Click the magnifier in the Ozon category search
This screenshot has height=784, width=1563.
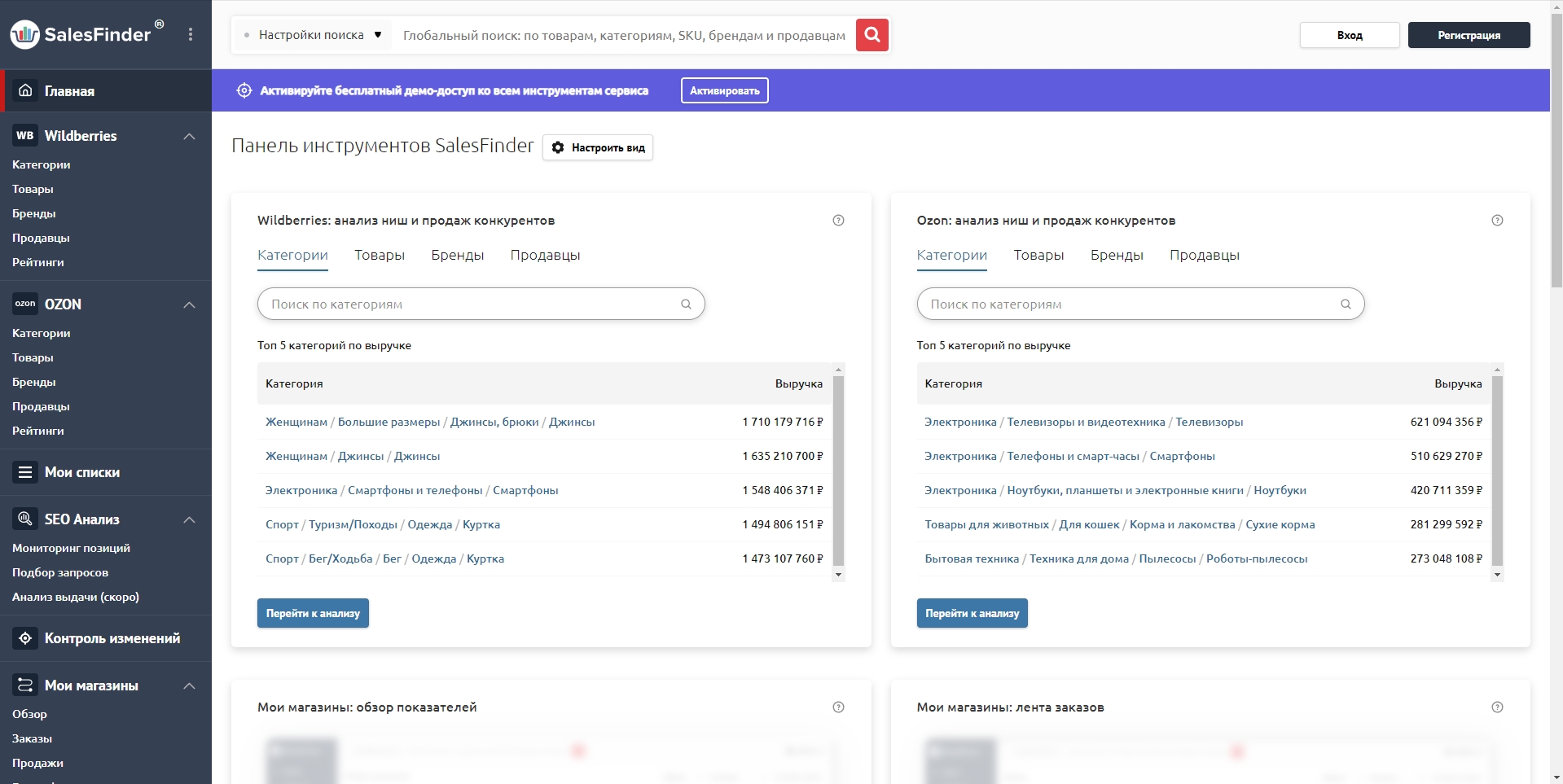[x=1346, y=304]
